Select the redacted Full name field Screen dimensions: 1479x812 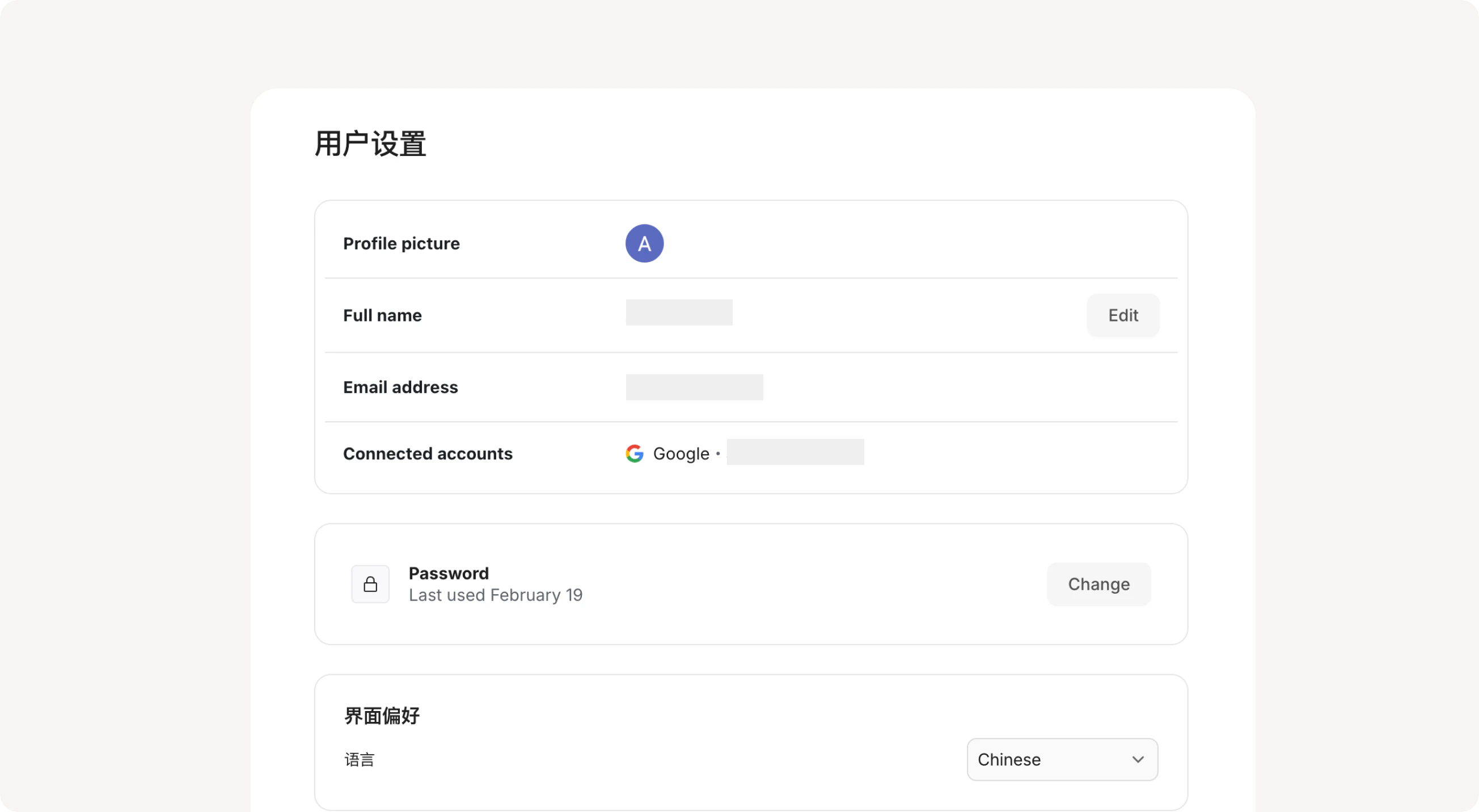point(678,312)
